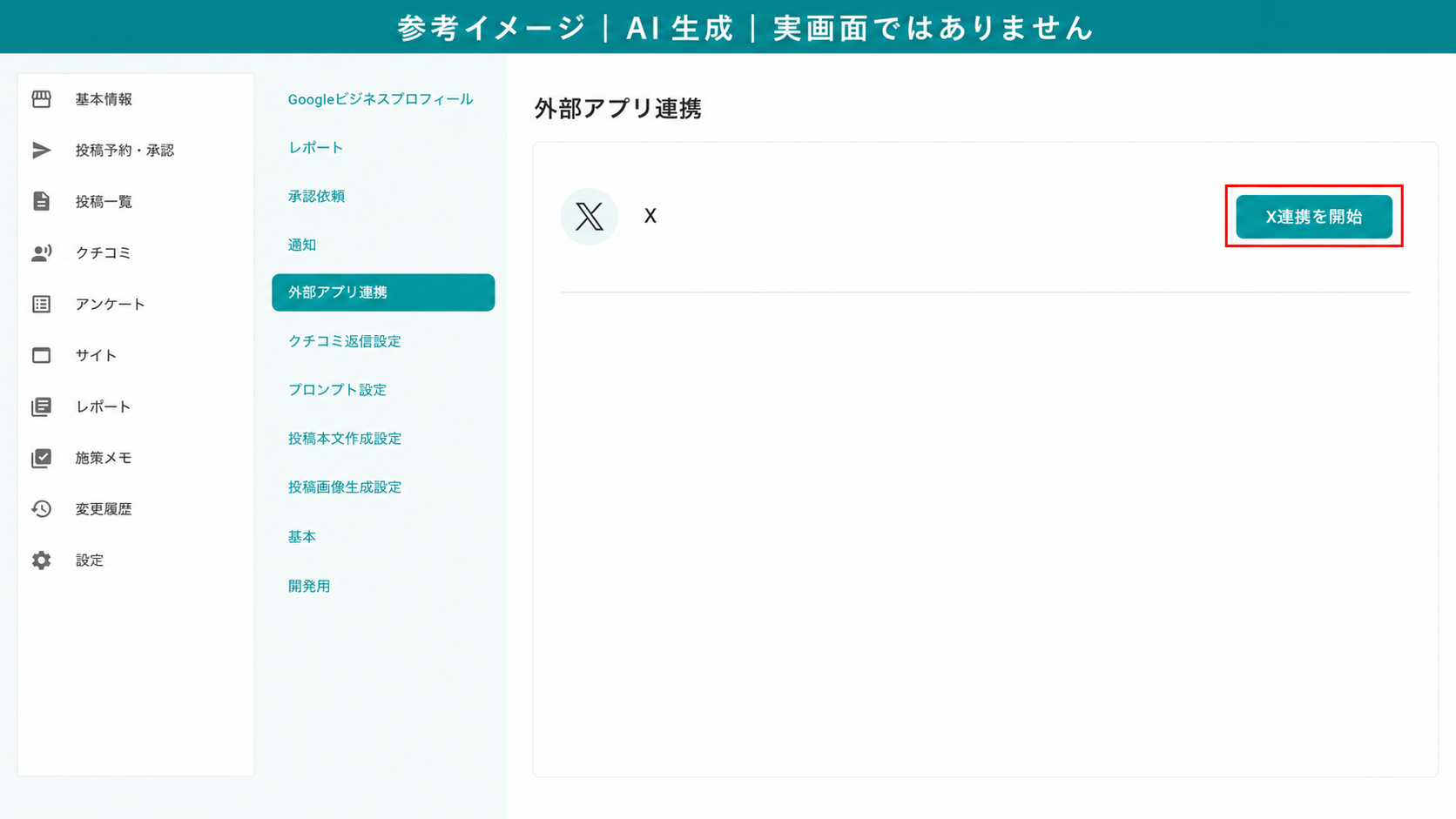Image resolution: width=1456 pixels, height=819 pixels.
Task: Click the checkmark icon for 施策メモ
Action: (x=41, y=458)
